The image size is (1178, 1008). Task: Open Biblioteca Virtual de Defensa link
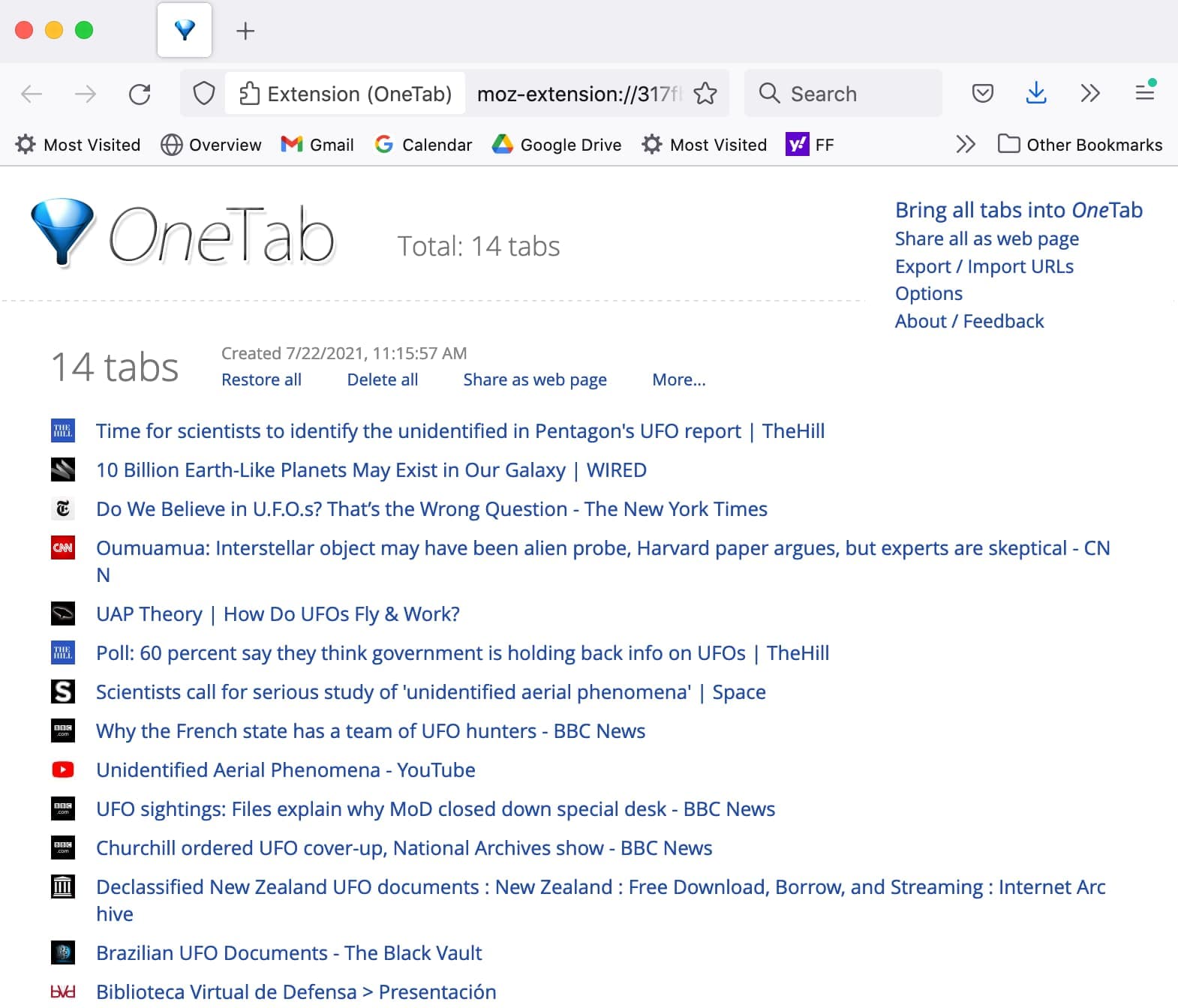coord(296,992)
